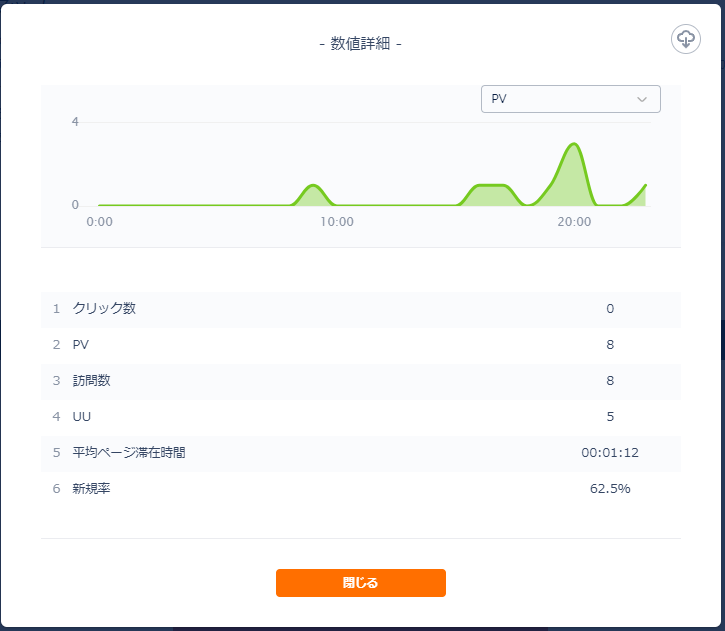
Task: Click the rising chart line at right edge
Action: click(x=638, y=193)
